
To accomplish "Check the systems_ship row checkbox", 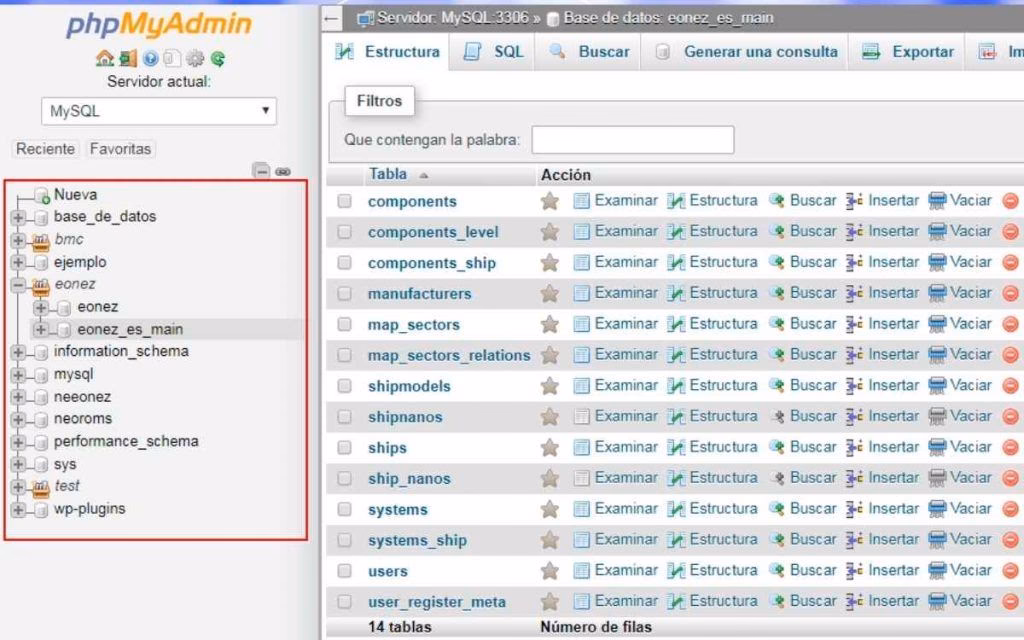I will (x=344, y=540).
